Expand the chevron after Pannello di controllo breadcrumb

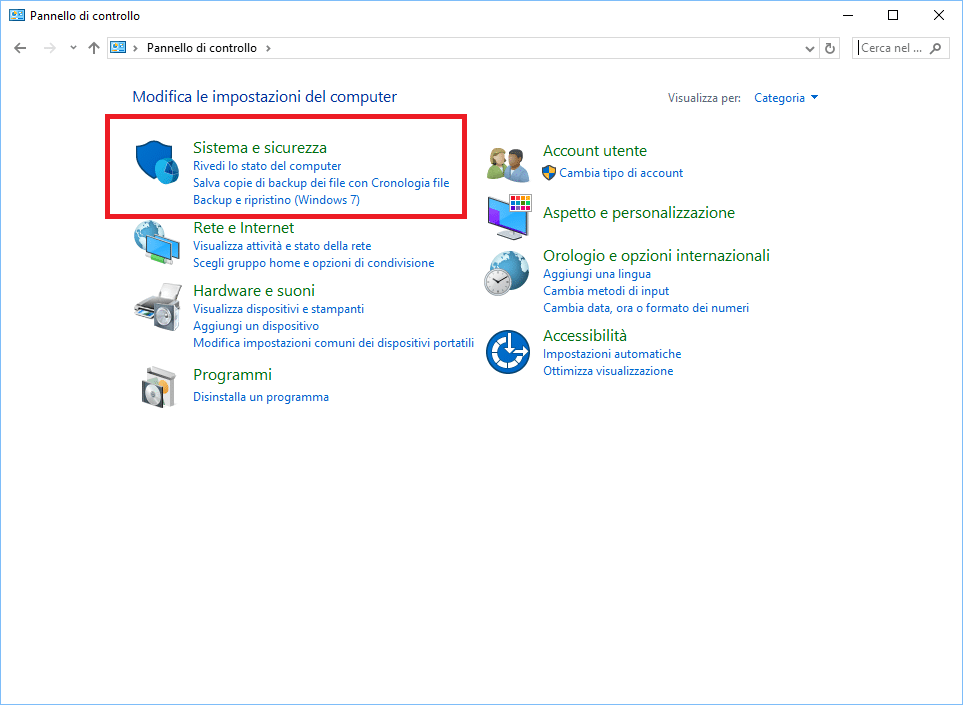point(268,48)
